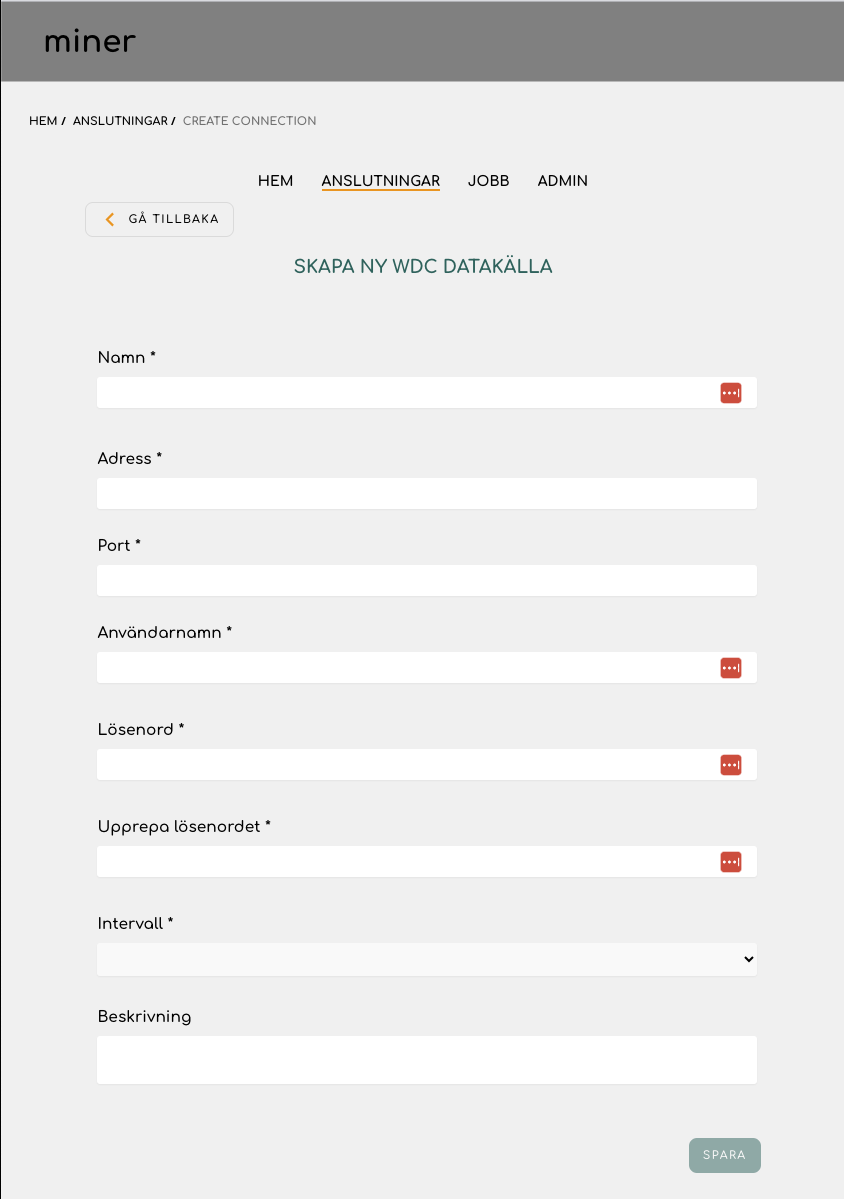Click the Intervall dropdown arrow
The height and width of the screenshot is (1199, 844).
(x=748, y=959)
